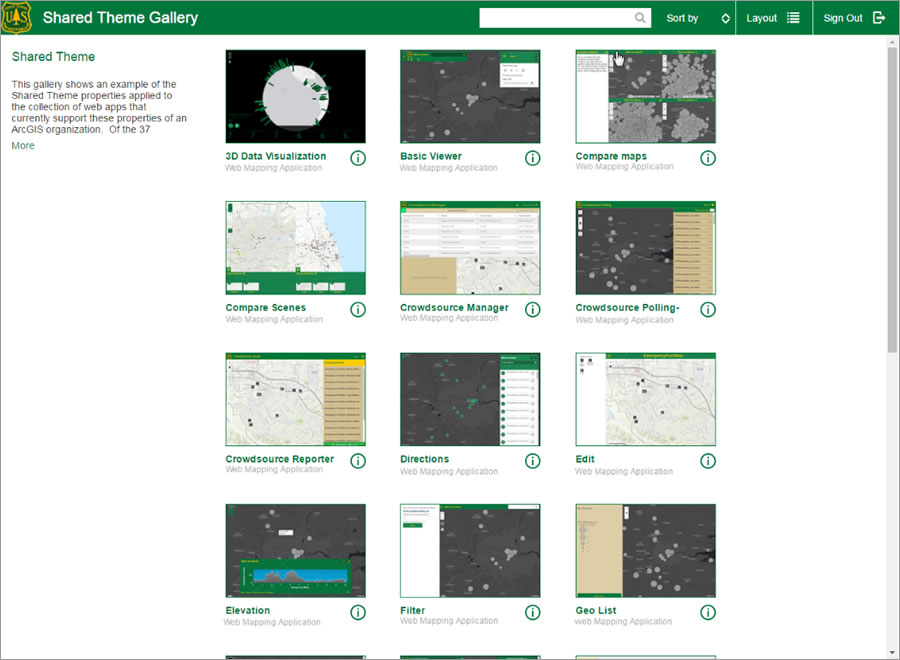Click the search magnifier icon
900x660 pixels.
(x=641, y=17)
